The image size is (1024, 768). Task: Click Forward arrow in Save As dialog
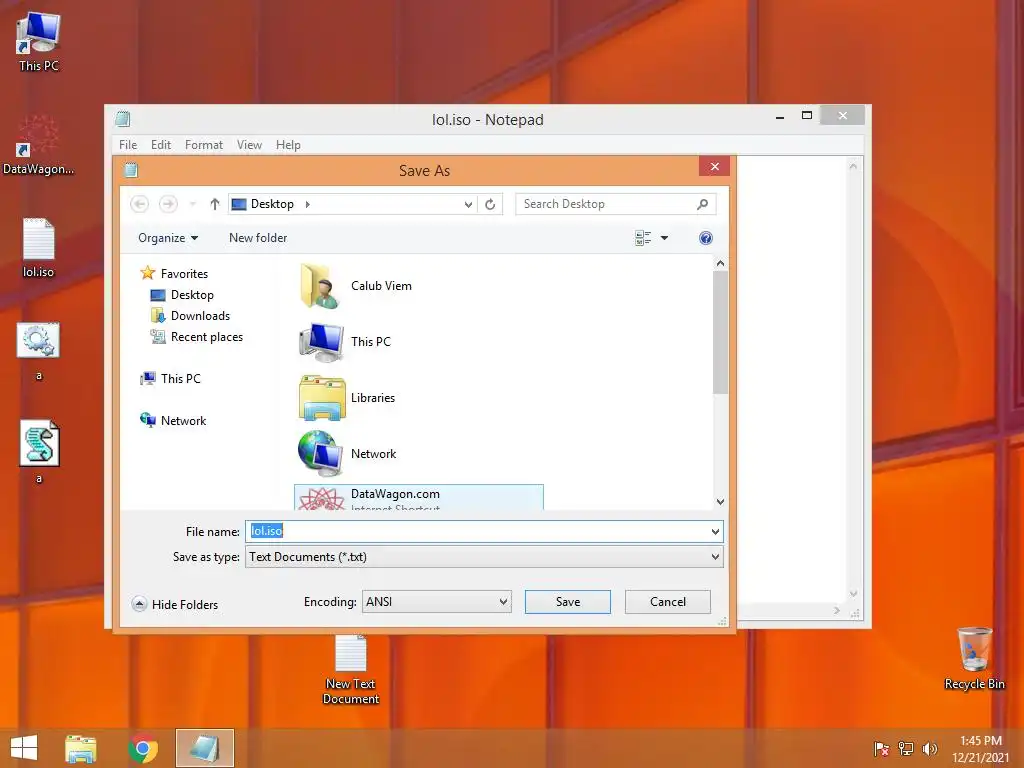[x=168, y=204]
